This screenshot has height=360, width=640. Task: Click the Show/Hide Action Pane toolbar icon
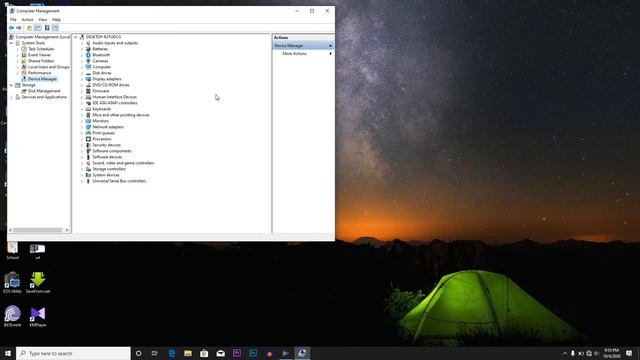tap(55, 28)
